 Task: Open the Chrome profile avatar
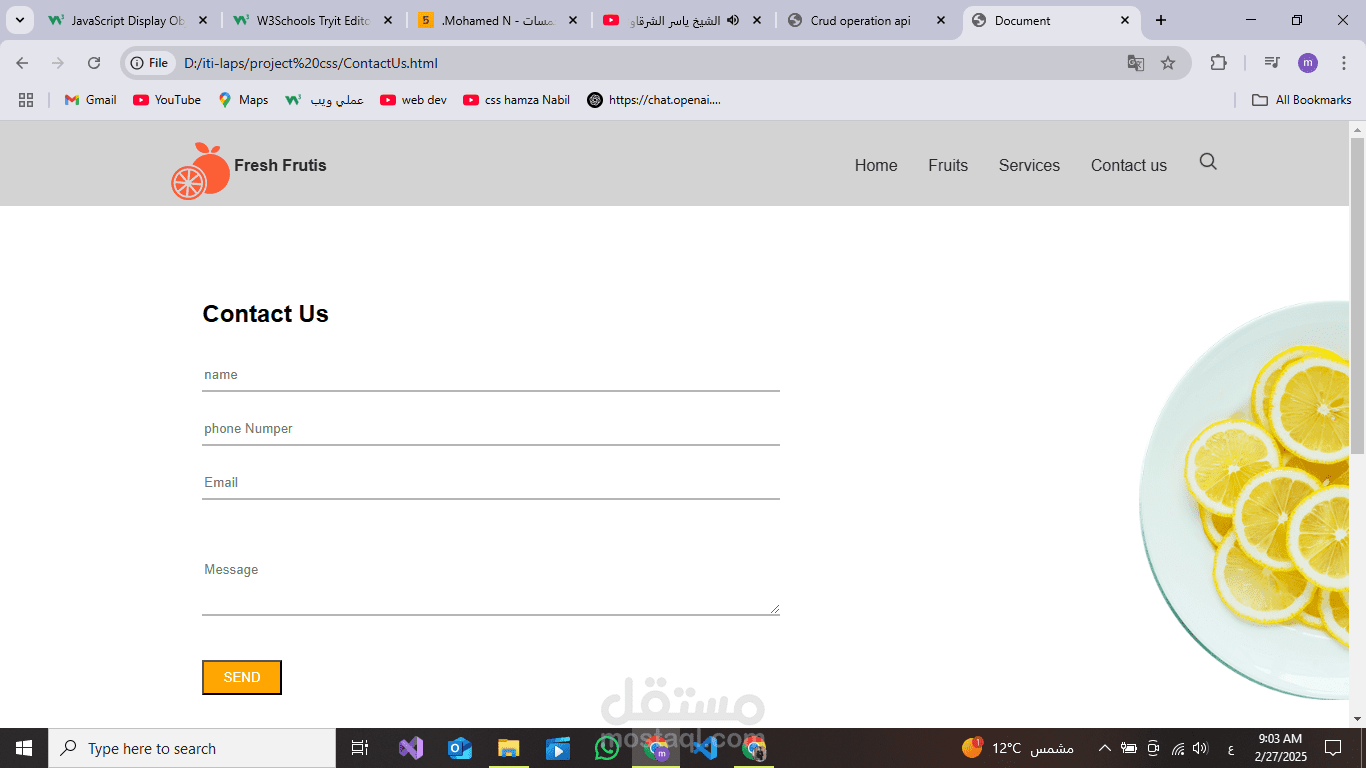click(1308, 63)
